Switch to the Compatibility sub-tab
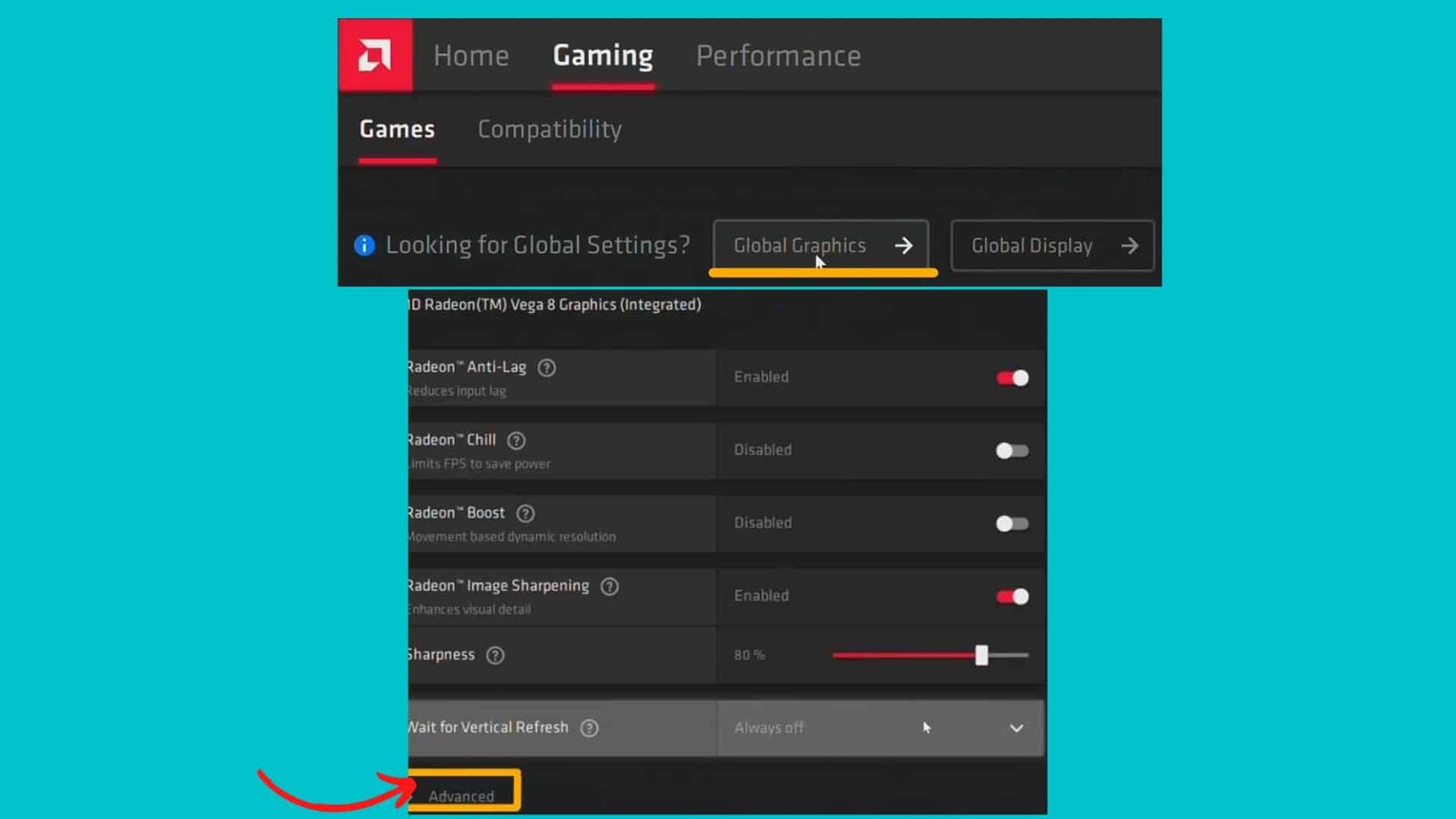The height and width of the screenshot is (819, 1456). pos(550,129)
